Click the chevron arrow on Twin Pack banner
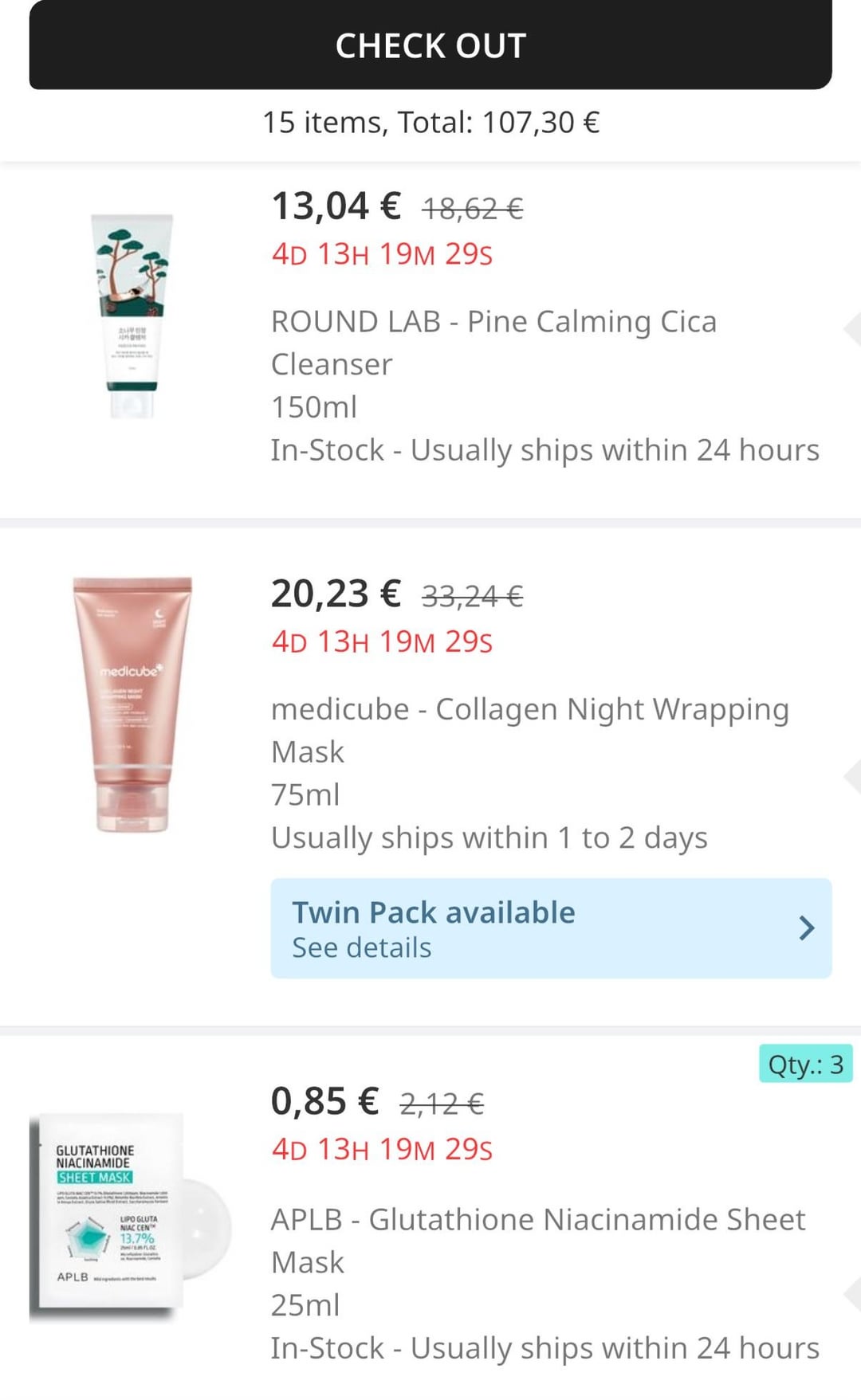This screenshot has width=861, height=1400. [806, 928]
